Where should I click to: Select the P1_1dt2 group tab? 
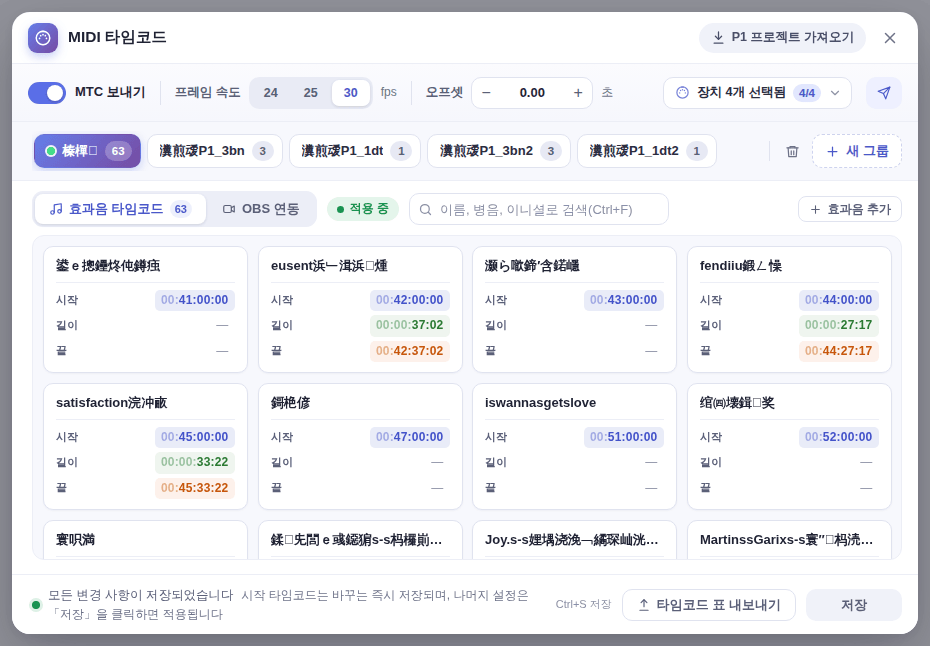647,151
